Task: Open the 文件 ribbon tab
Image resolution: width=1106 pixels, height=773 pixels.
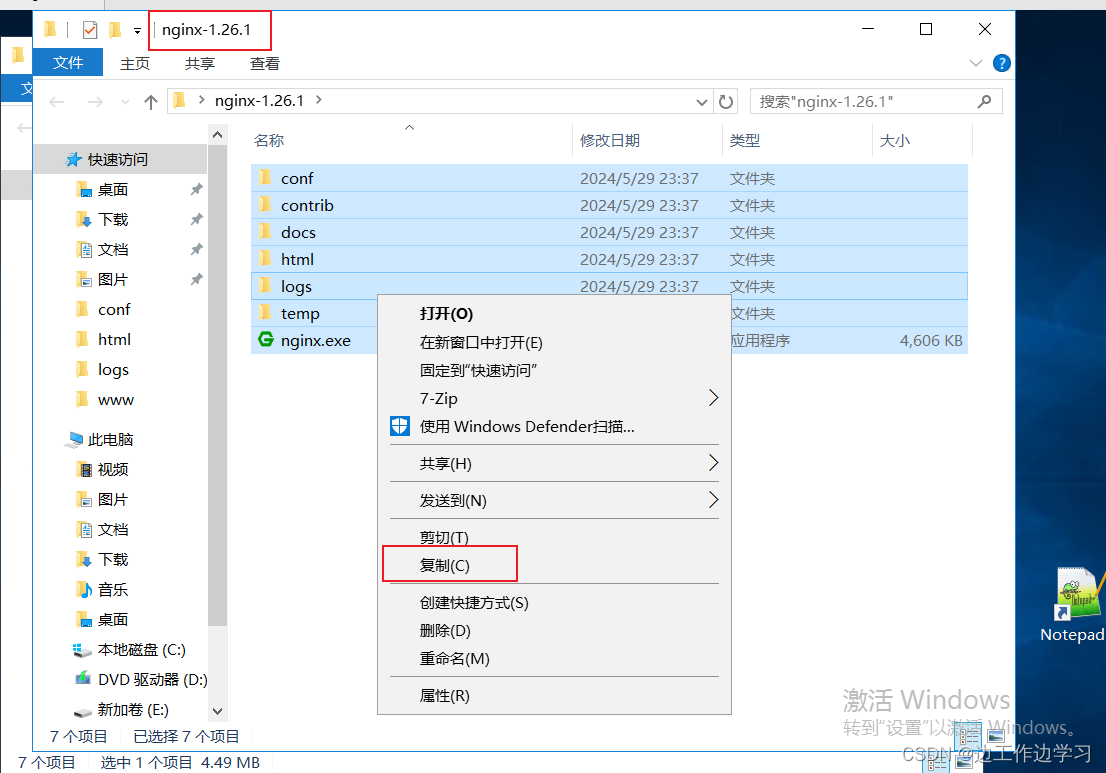Action: click(68, 63)
